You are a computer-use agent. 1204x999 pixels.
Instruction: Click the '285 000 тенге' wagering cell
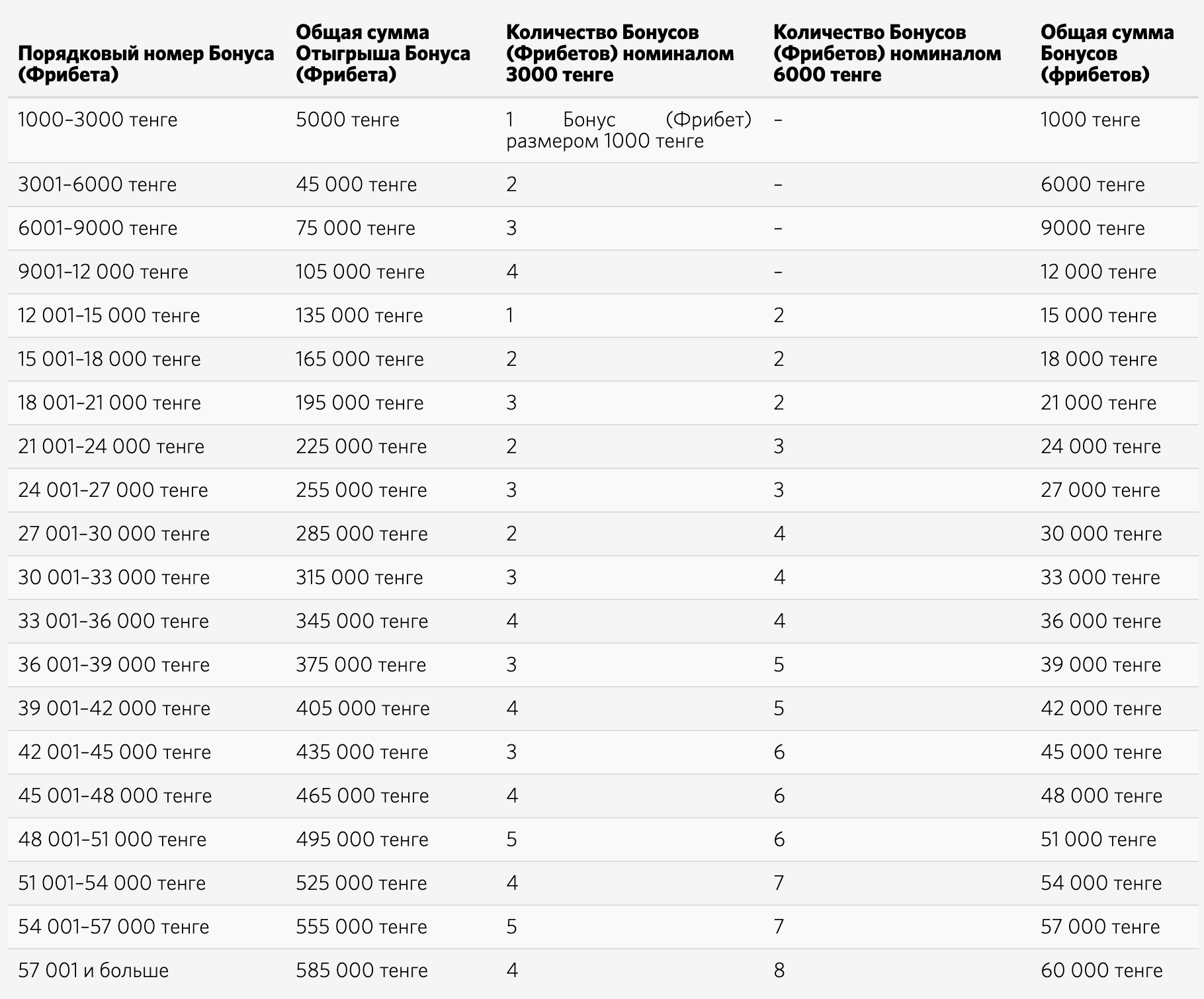(362, 534)
